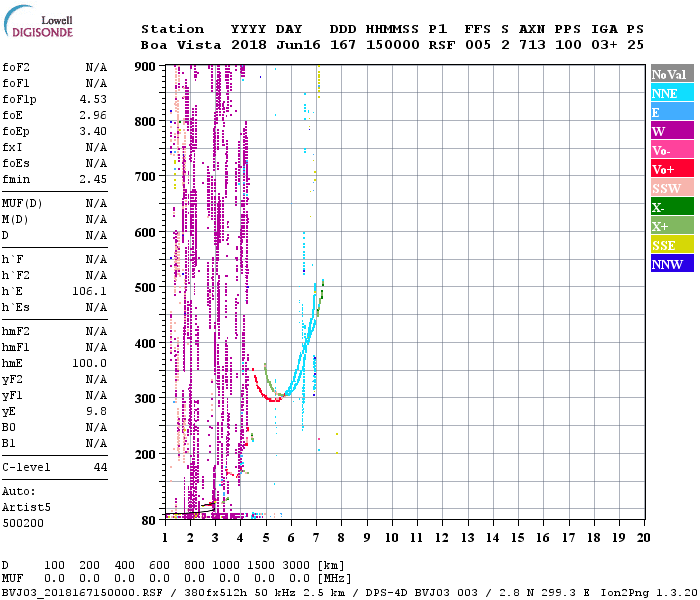The image size is (700, 600).
Task: Select the NoVal gray legend swatch
Action: 672,74
